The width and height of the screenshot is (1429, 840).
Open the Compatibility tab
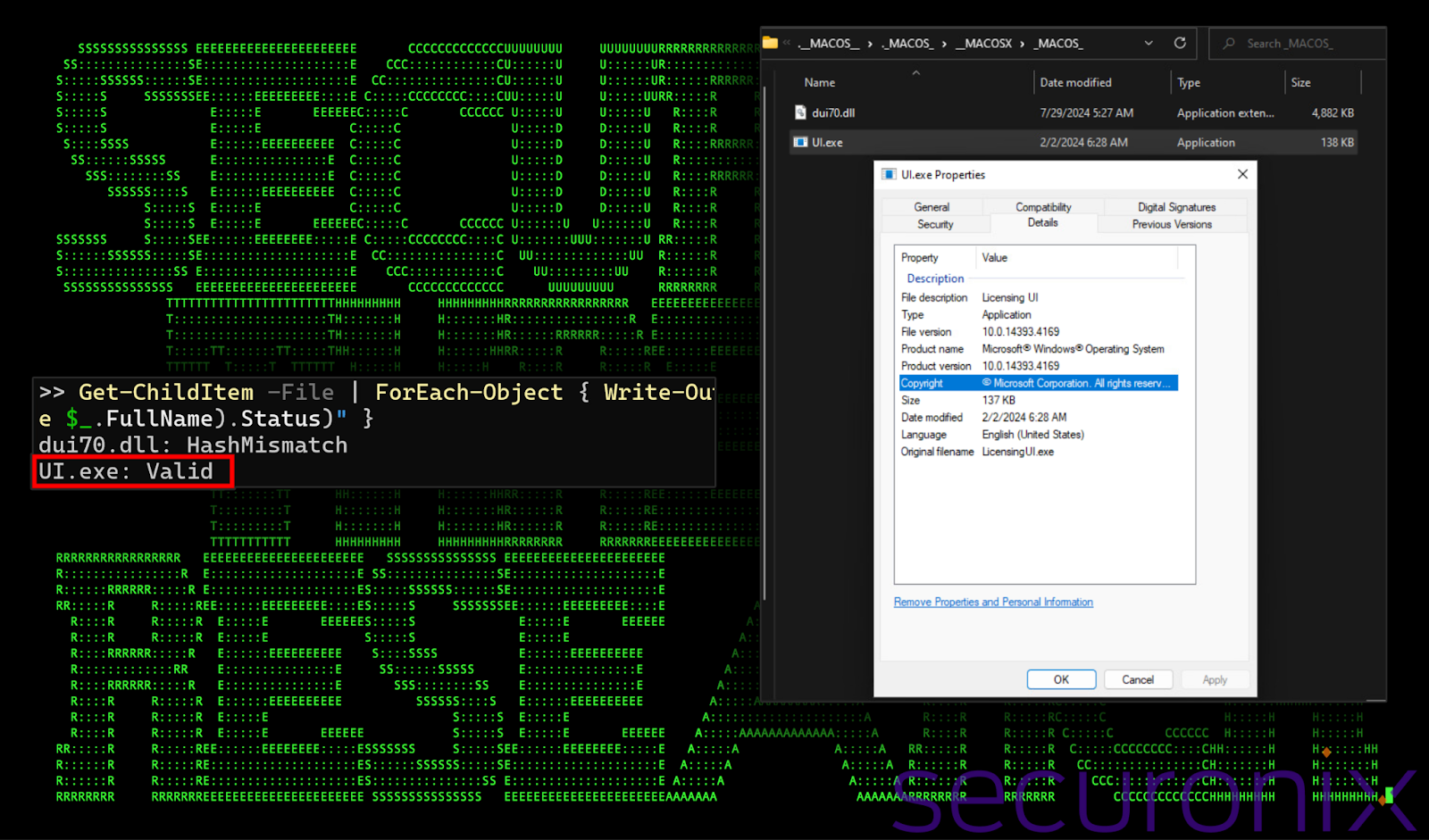click(1043, 207)
